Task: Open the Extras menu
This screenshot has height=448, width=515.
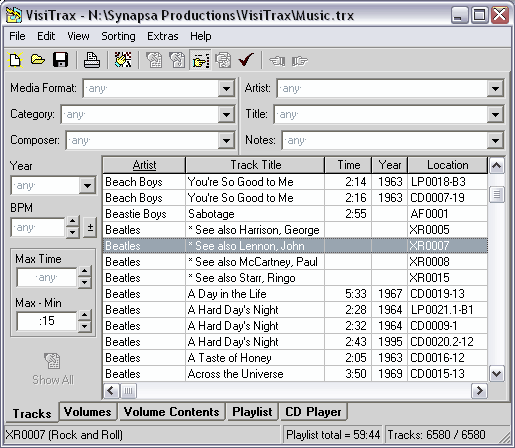Action: pos(163,36)
